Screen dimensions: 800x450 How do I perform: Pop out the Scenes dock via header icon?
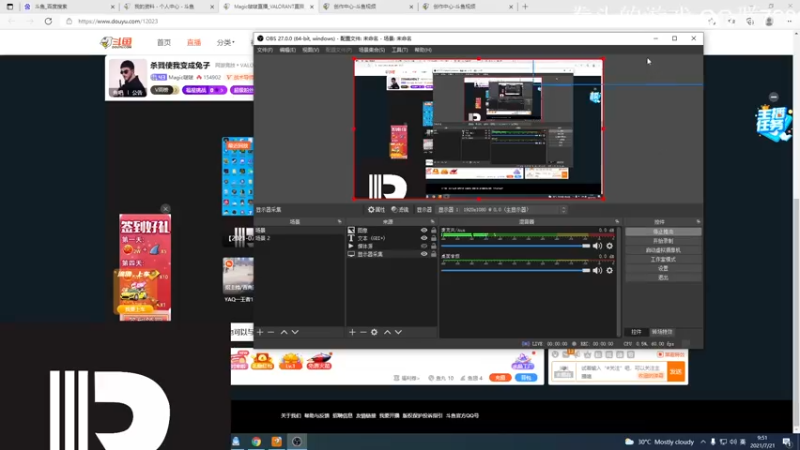point(340,222)
